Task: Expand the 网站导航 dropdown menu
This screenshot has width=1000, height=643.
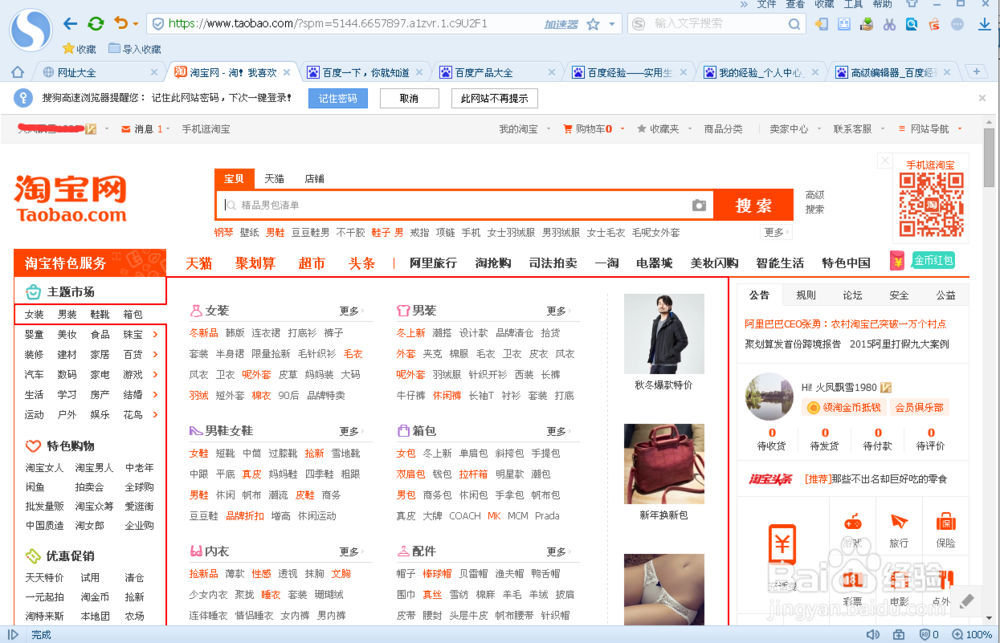Action: pos(960,129)
